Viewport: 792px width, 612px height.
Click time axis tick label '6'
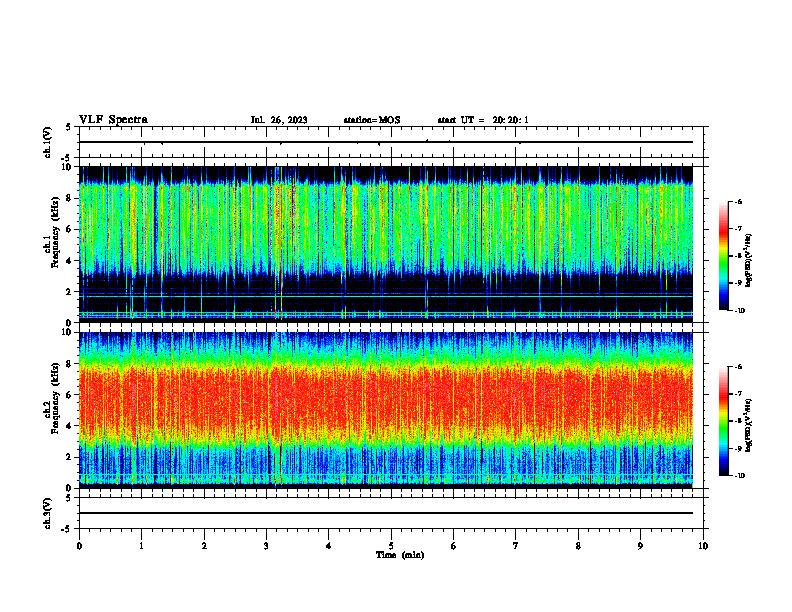tap(454, 546)
